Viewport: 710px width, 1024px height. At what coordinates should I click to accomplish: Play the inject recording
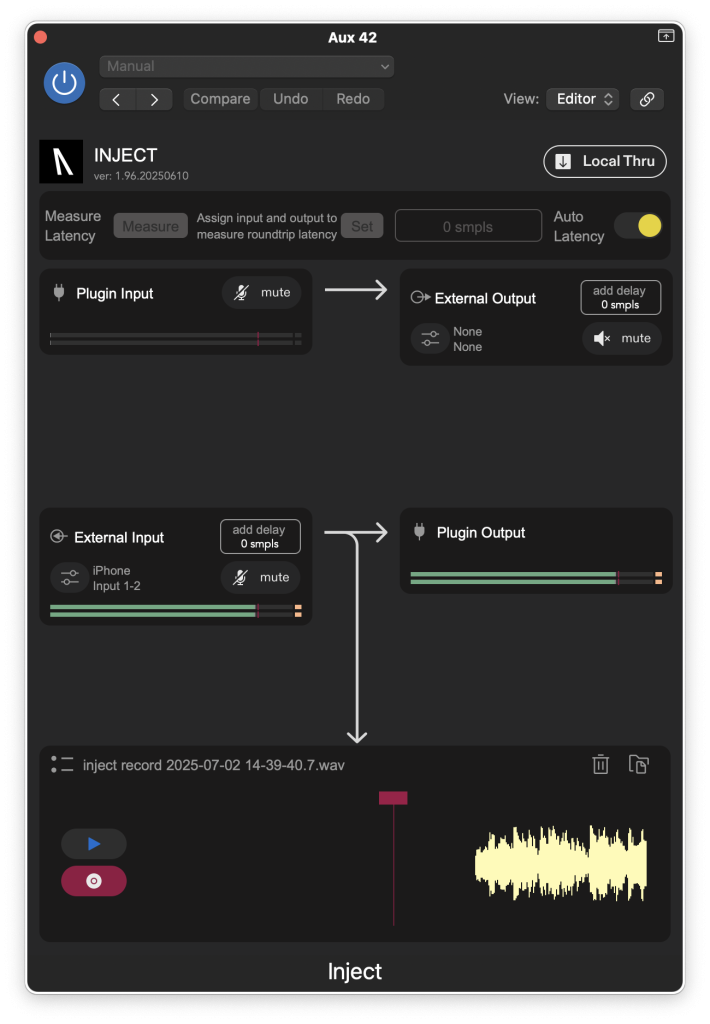click(93, 844)
